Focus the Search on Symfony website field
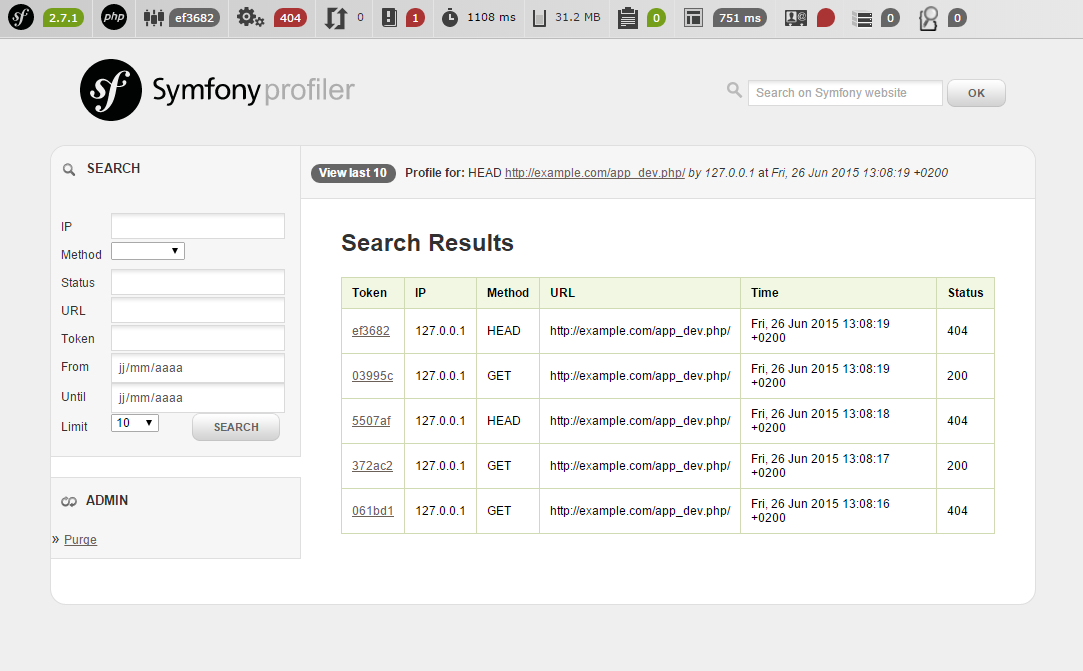Screen dimensions: 1083x671 pos(845,93)
